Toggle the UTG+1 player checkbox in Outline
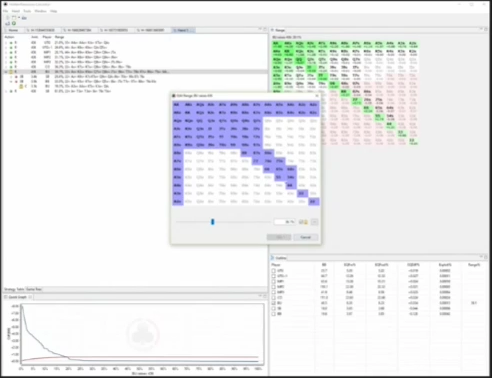492x378 pixels. click(x=274, y=276)
